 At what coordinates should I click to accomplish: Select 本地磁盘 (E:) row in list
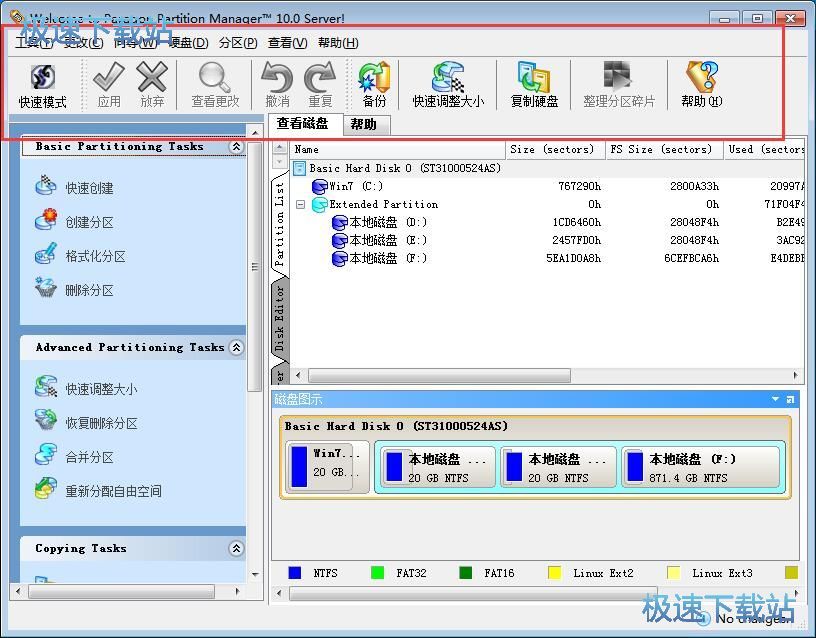[x=546, y=240]
